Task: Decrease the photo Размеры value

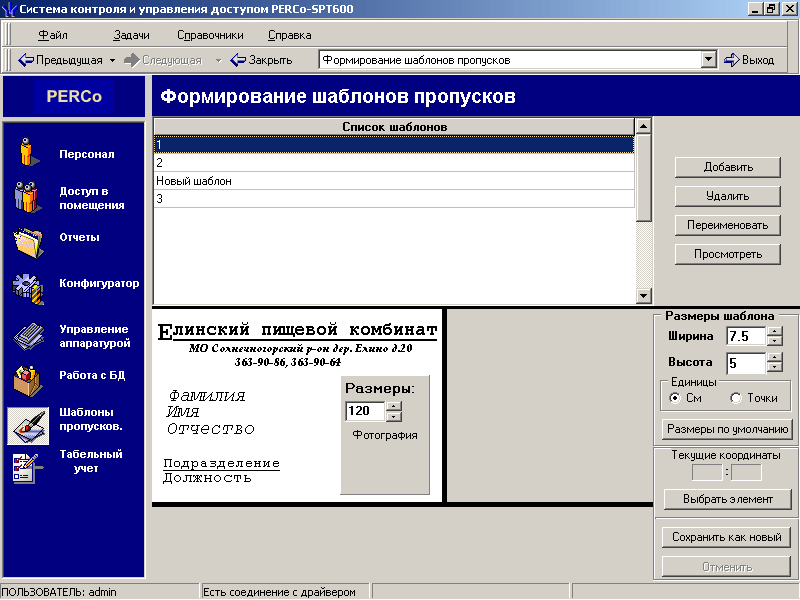Action: tap(394, 416)
